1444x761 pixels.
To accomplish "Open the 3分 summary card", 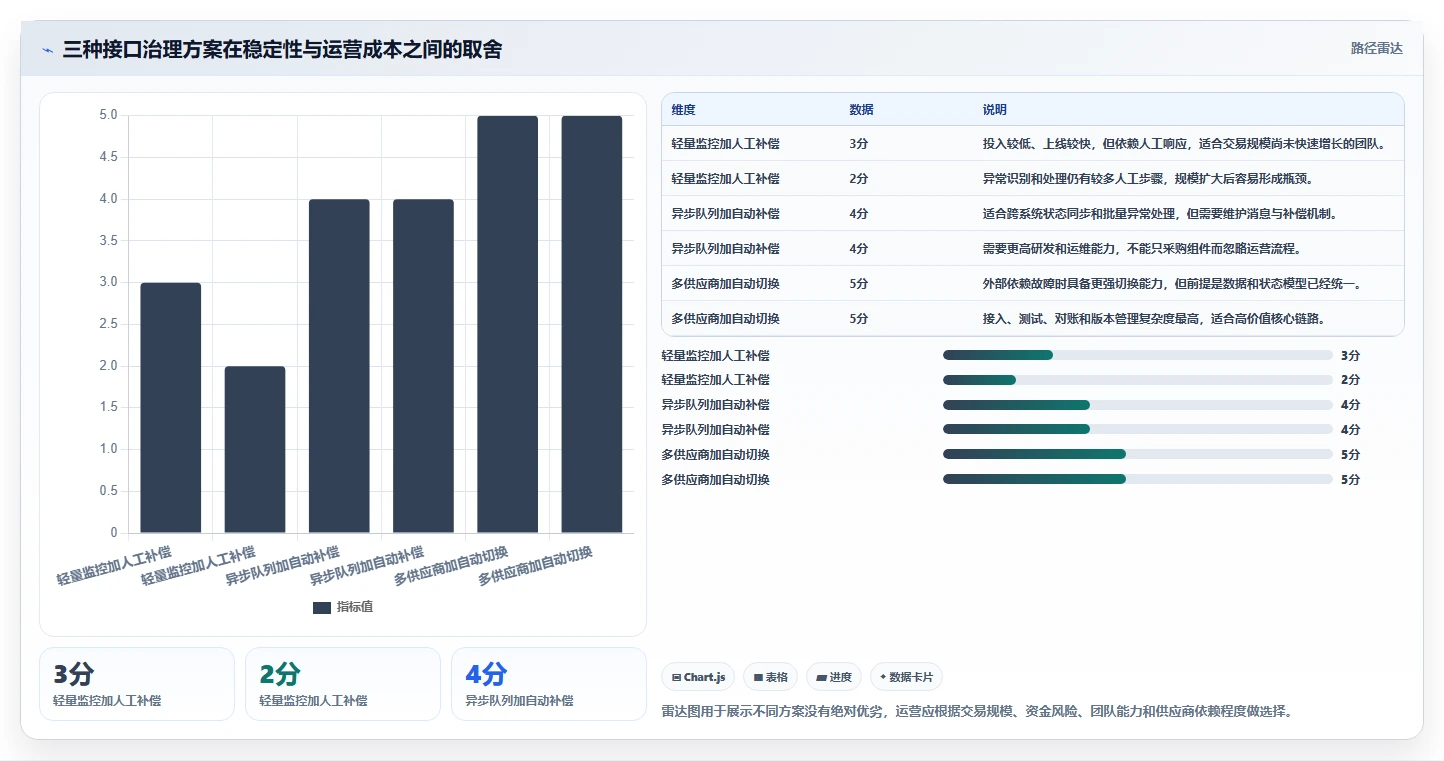I will tap(137, 684).
